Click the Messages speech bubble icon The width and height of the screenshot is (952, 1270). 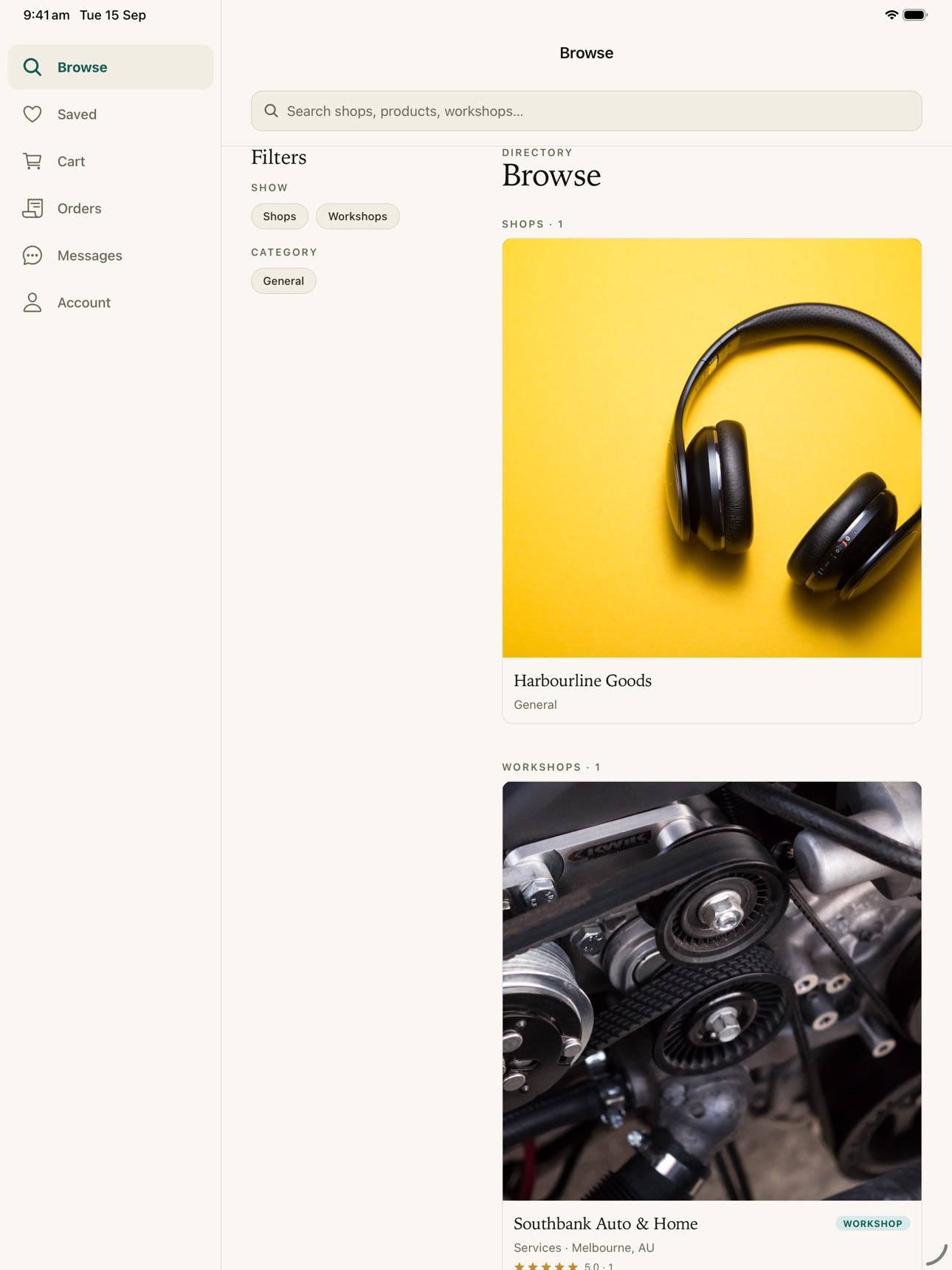click(x=32, y=255)
